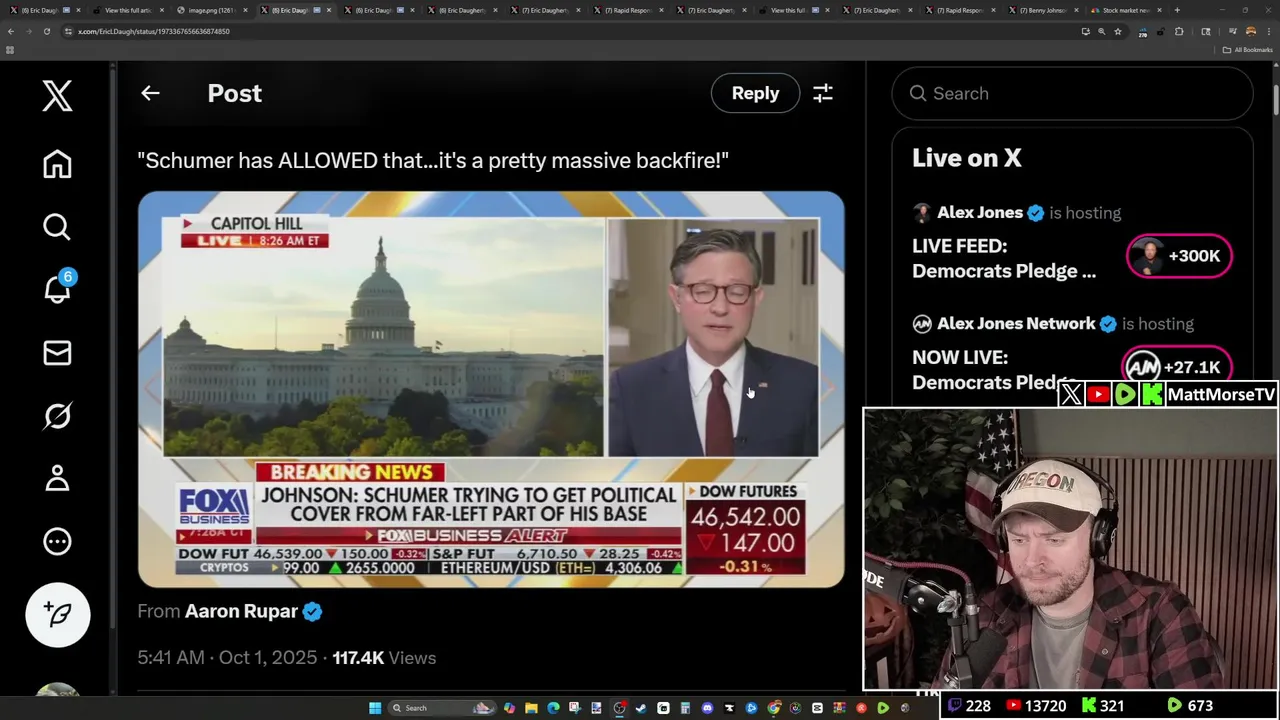Screen dimensions: 1280x720
Task: Click the Windows taskbar Search box
Action: click(x=443, y=708)
